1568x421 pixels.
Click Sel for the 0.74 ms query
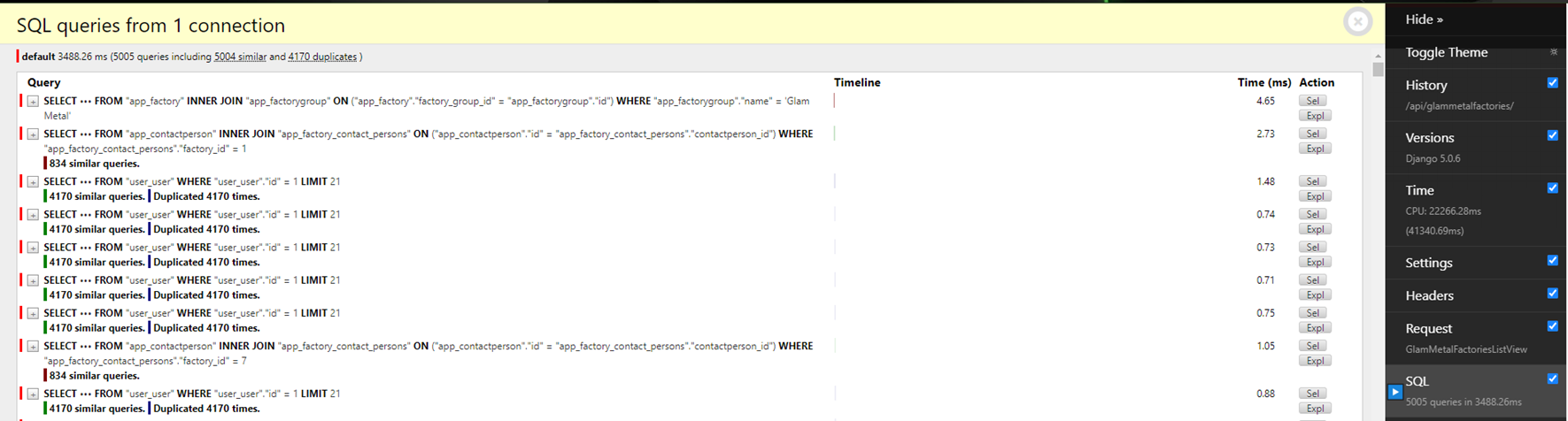[1313, 214]
